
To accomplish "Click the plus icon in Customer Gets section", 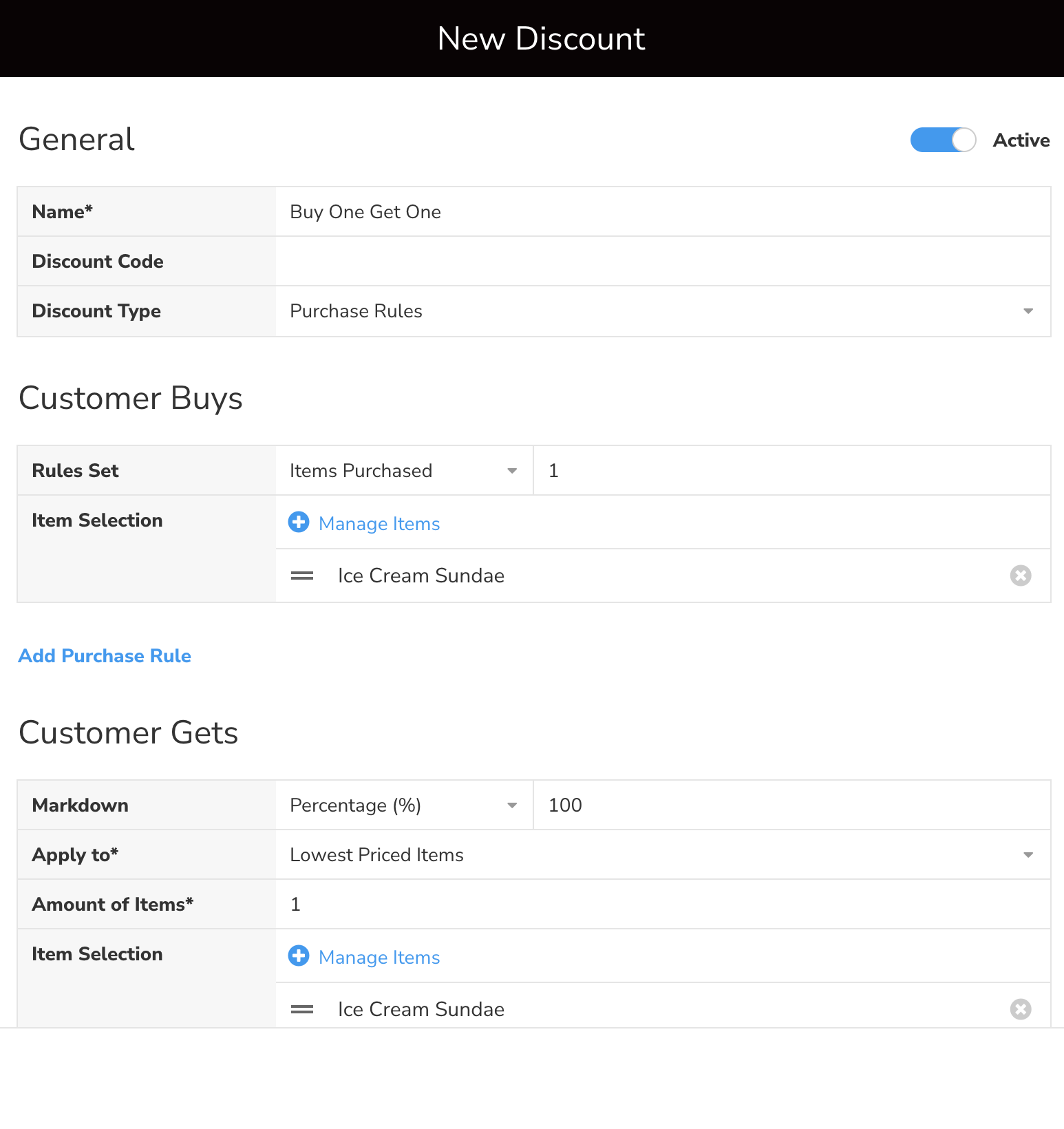I will pyautogui.click(x=299, y=956).
